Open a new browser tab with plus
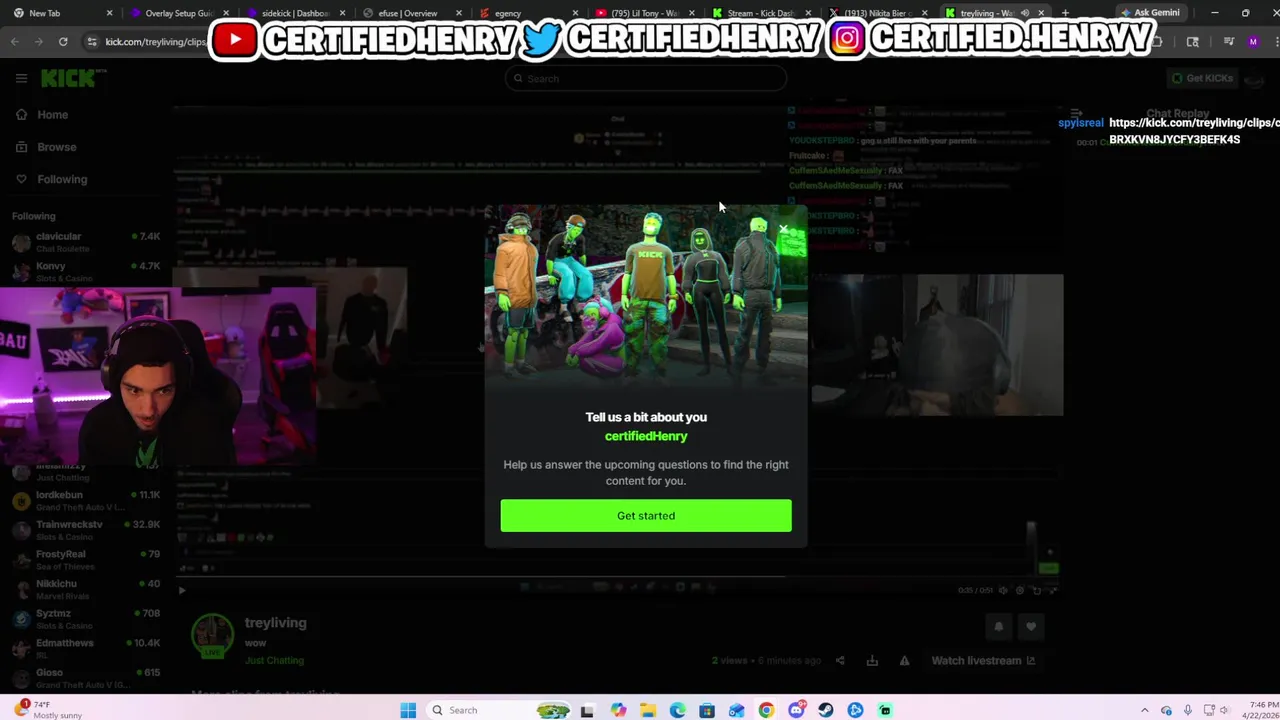Viewport: 1280px width, 720px height. tap(1065, 13)
